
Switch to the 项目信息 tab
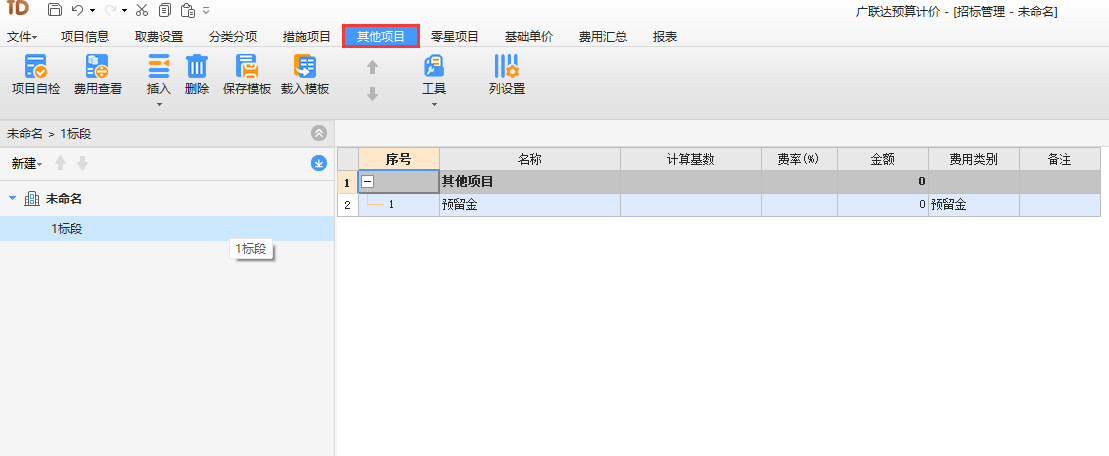tap(85, 37)
